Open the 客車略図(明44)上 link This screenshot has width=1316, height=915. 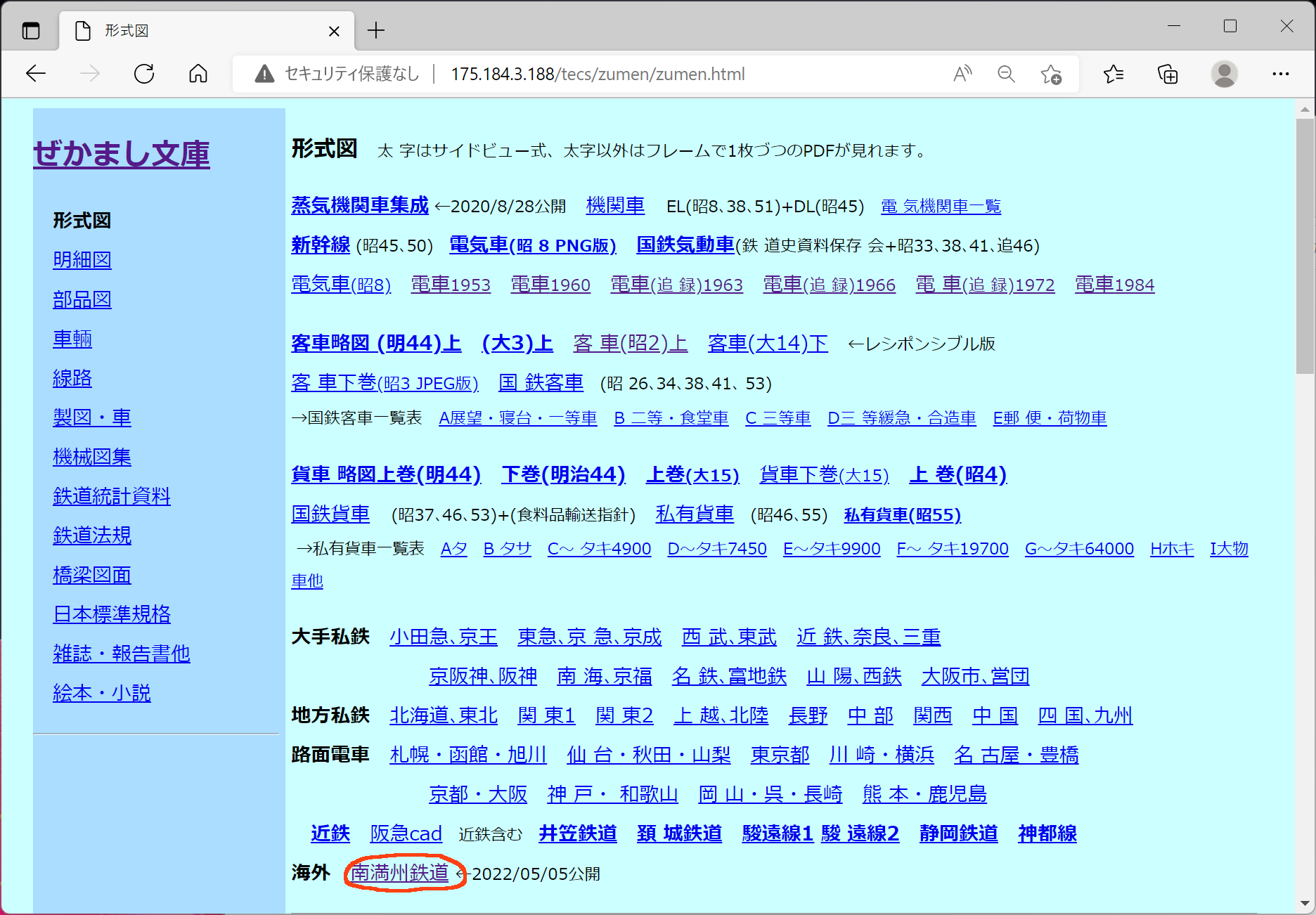(x=376, y=343)
